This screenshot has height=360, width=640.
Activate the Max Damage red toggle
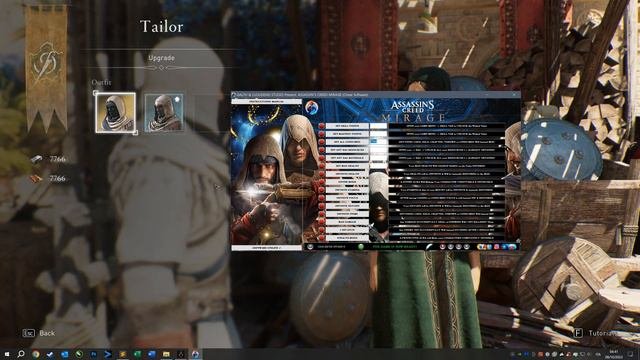322,222
